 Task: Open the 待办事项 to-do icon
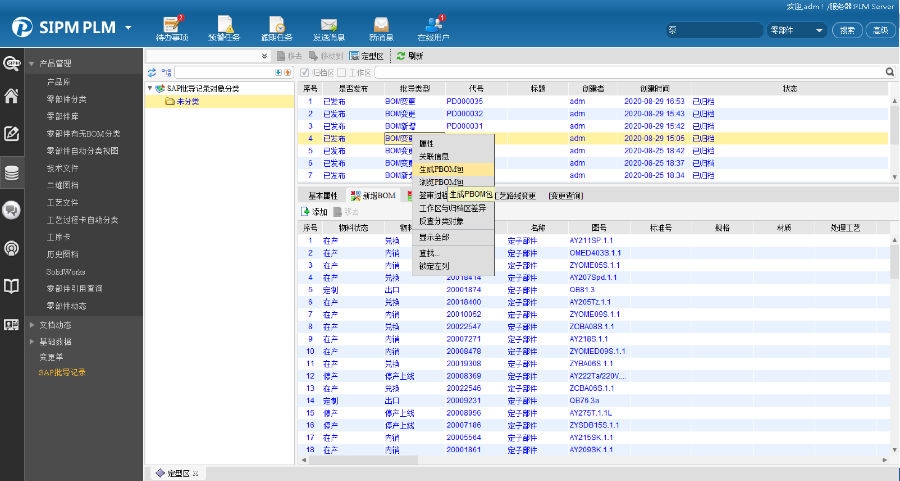point(174,24)
